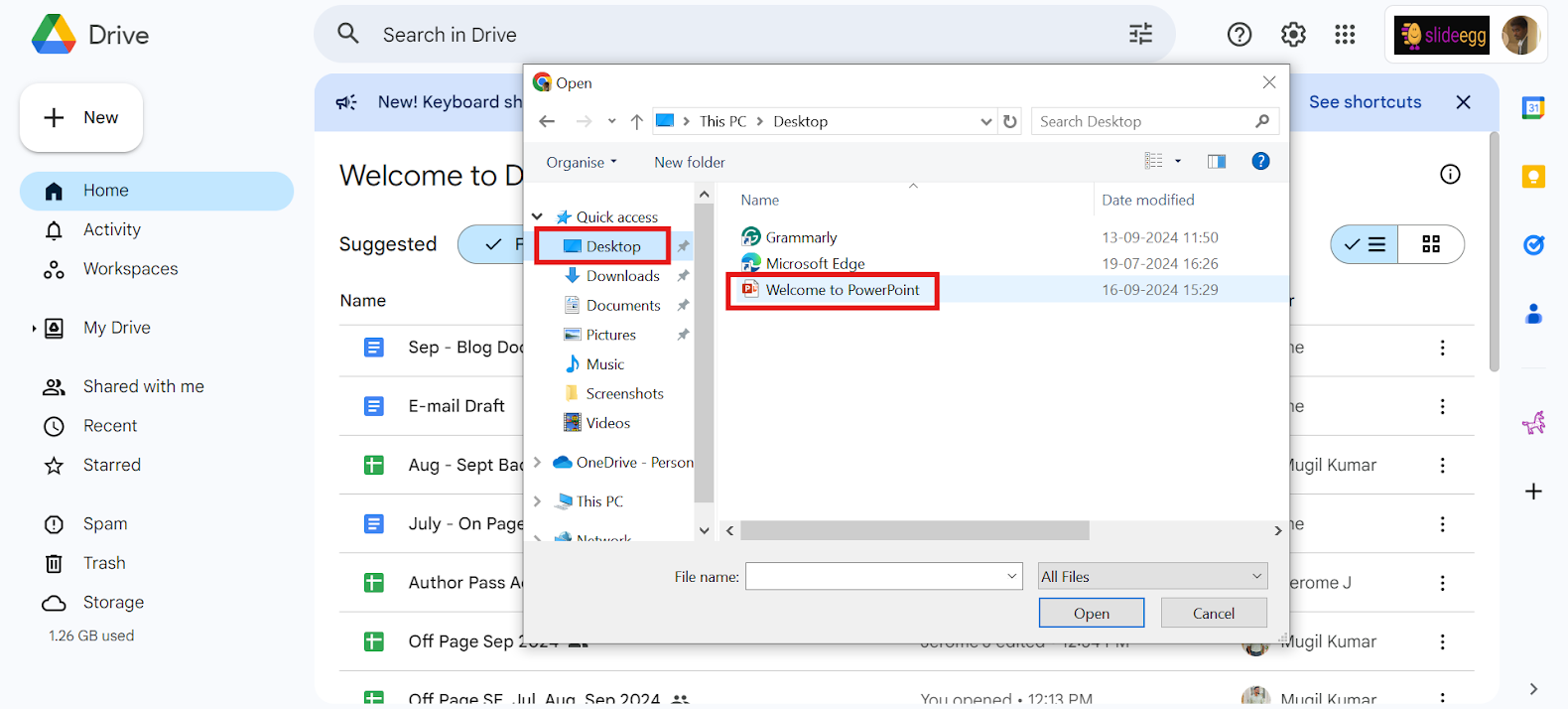Image resolution: width=1568 pixels, height=709 pixels.
Task: Click Up one level arrow in Open dialog
Action: (636, 121)
